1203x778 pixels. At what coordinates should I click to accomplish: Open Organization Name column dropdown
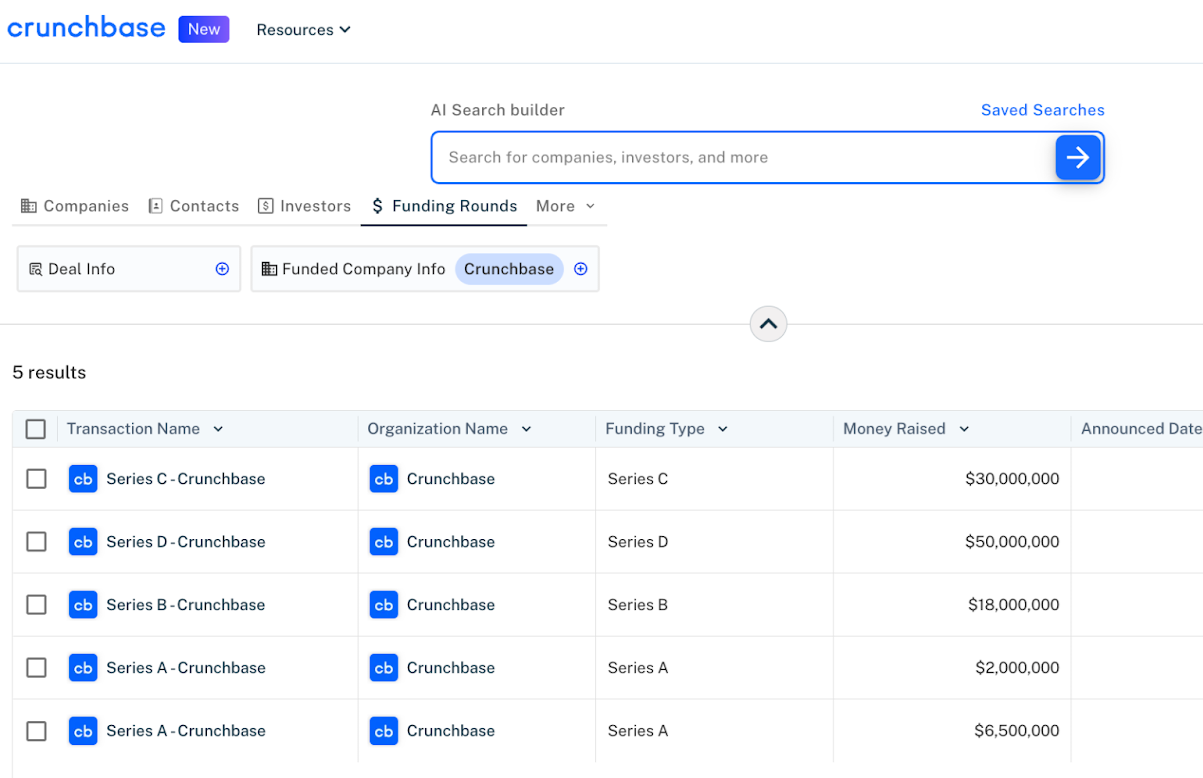[x=526, y=429]
